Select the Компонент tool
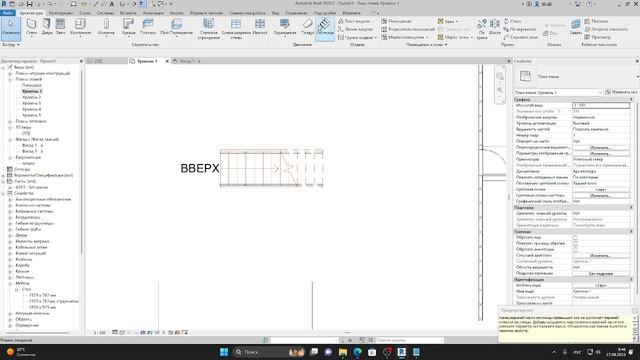This screenshot has width=640, height=360. pyautogui.click(x=80, y=27)
